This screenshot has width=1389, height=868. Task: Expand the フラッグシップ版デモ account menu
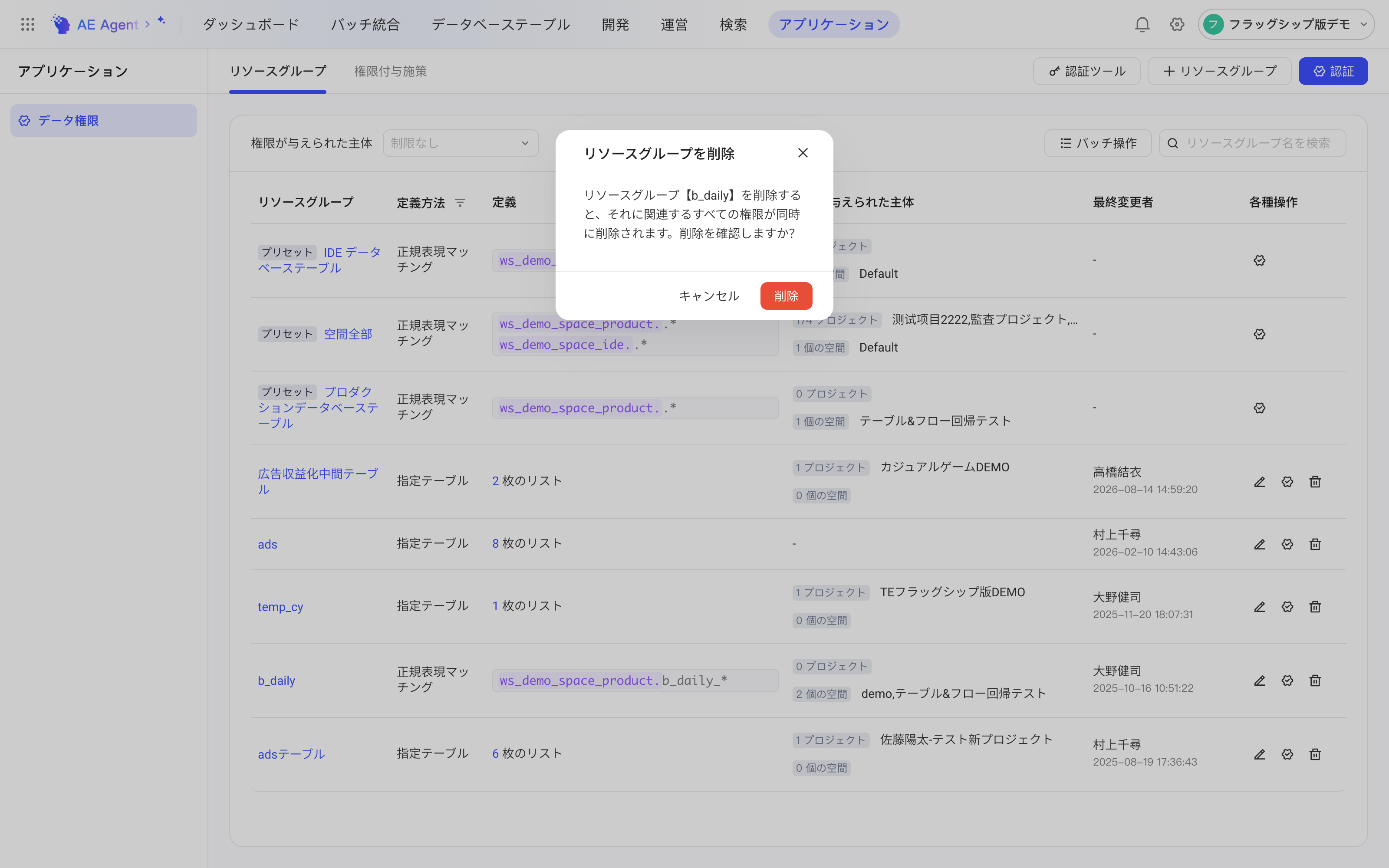[x=1286, y=24]
